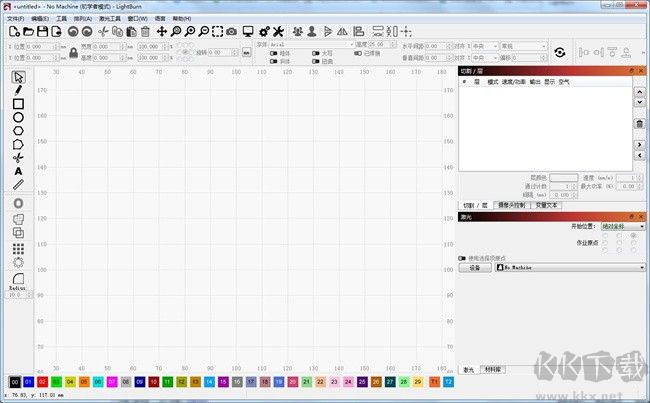Open the Grid Array tool
This screenshot has width=650, height=403.
point(18,249)
